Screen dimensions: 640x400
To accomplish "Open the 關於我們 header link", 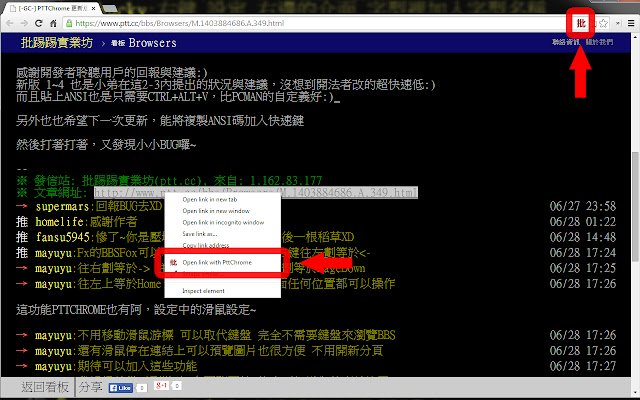I will pyautogui.click(x=599, y=42).
